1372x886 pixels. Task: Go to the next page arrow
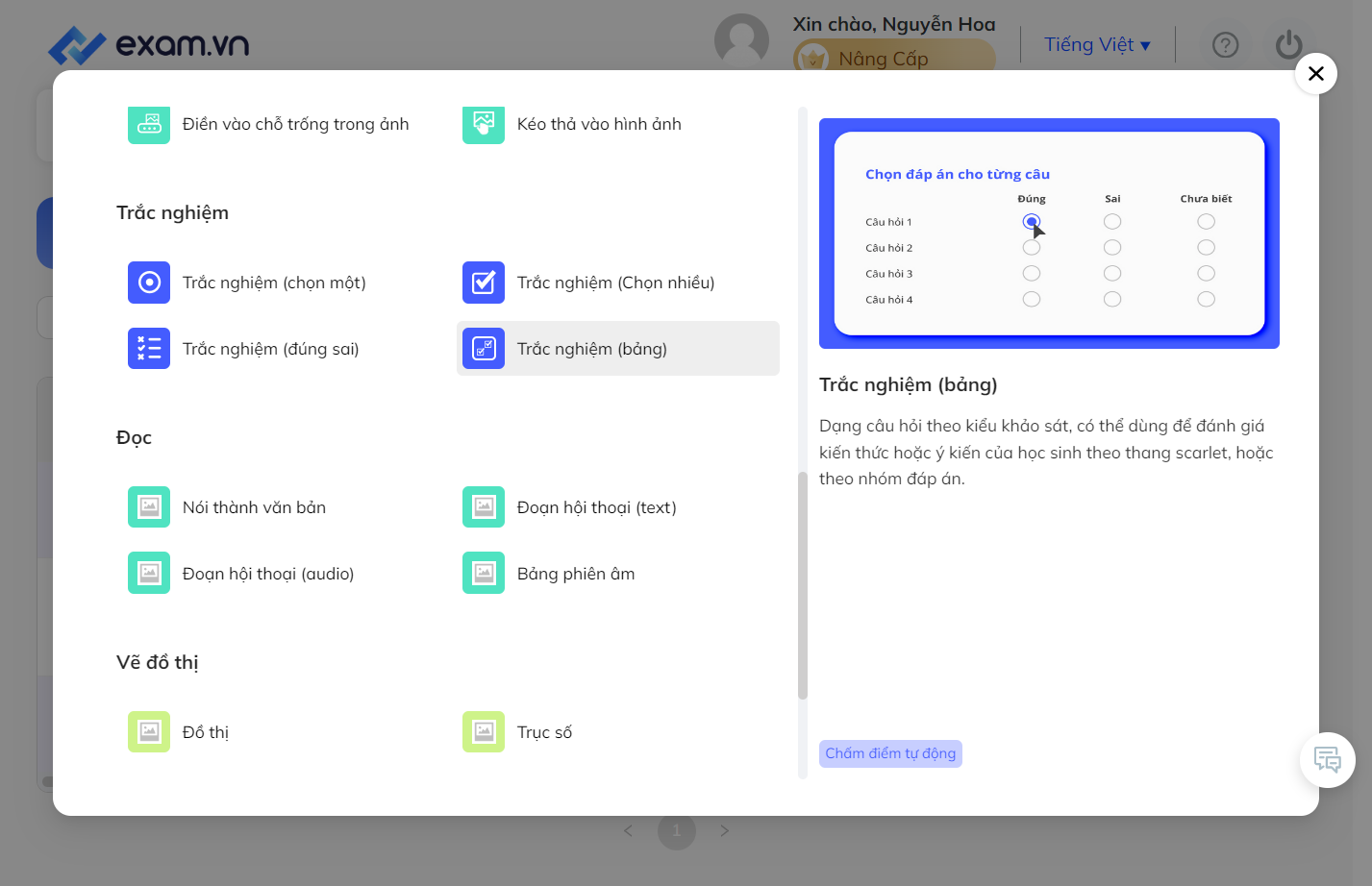tap(725, 830)
